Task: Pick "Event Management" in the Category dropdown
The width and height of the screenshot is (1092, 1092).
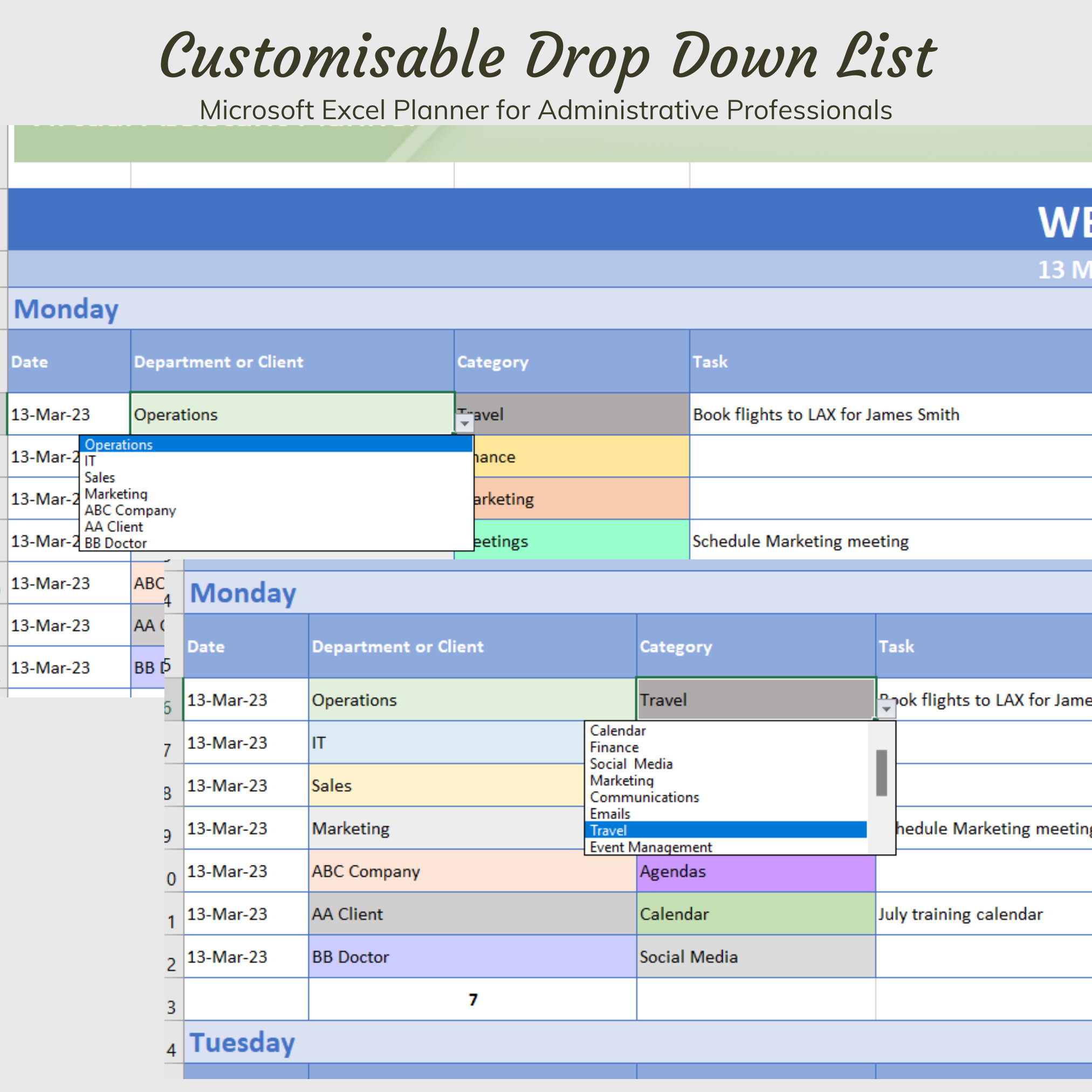Action: pyautogui.click(x=650, y=847)
